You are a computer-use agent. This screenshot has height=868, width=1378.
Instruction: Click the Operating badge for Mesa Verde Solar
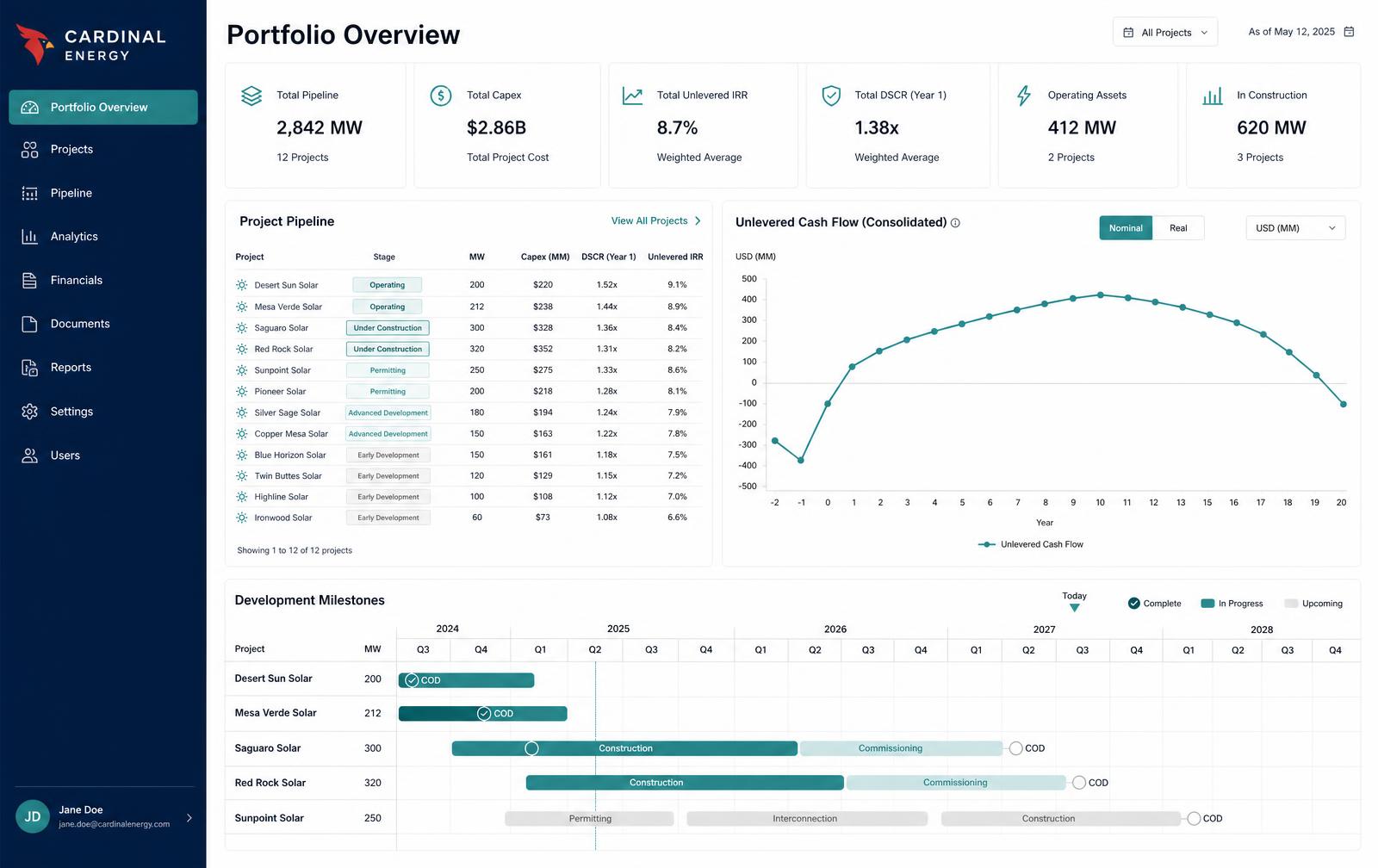pyautogui.click(x=388, y=307)
